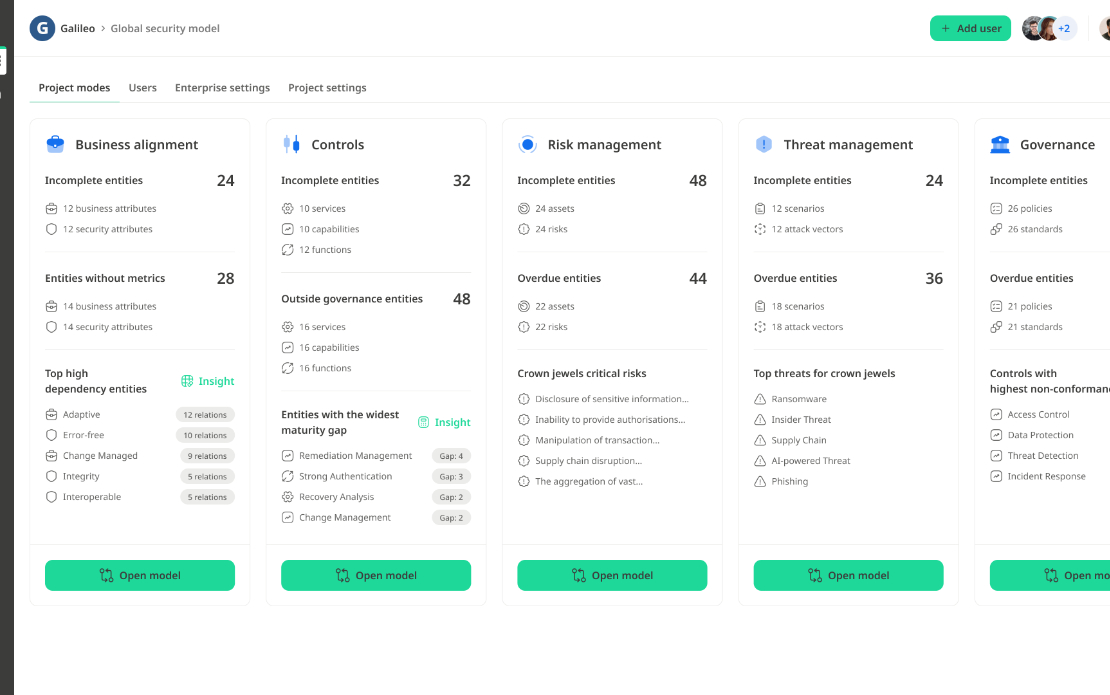
Task: Click the icon next to Disclosure of sensitive information
Action: pyautogui.click(x=524, y=399)
